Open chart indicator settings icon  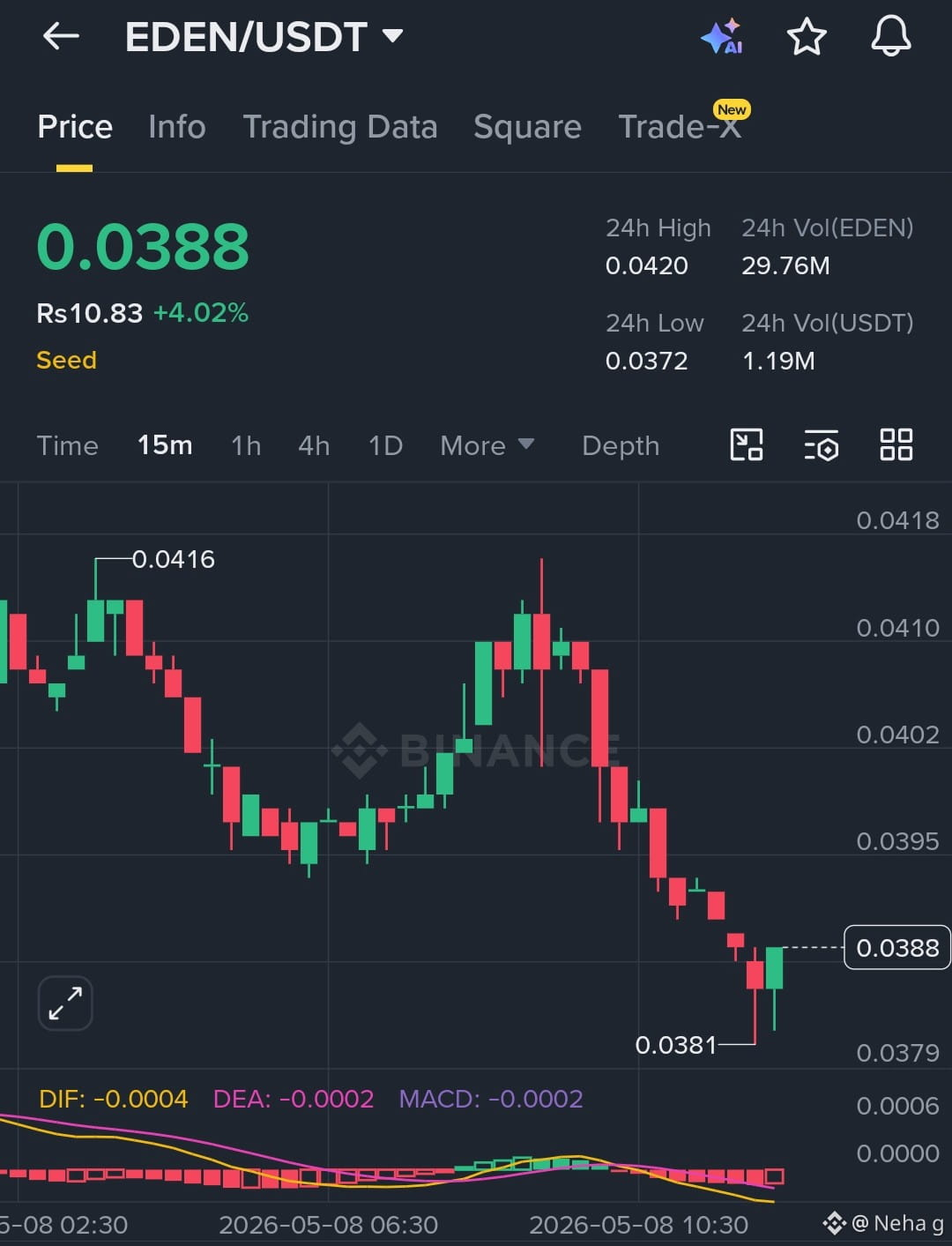[x=821, y=445]
